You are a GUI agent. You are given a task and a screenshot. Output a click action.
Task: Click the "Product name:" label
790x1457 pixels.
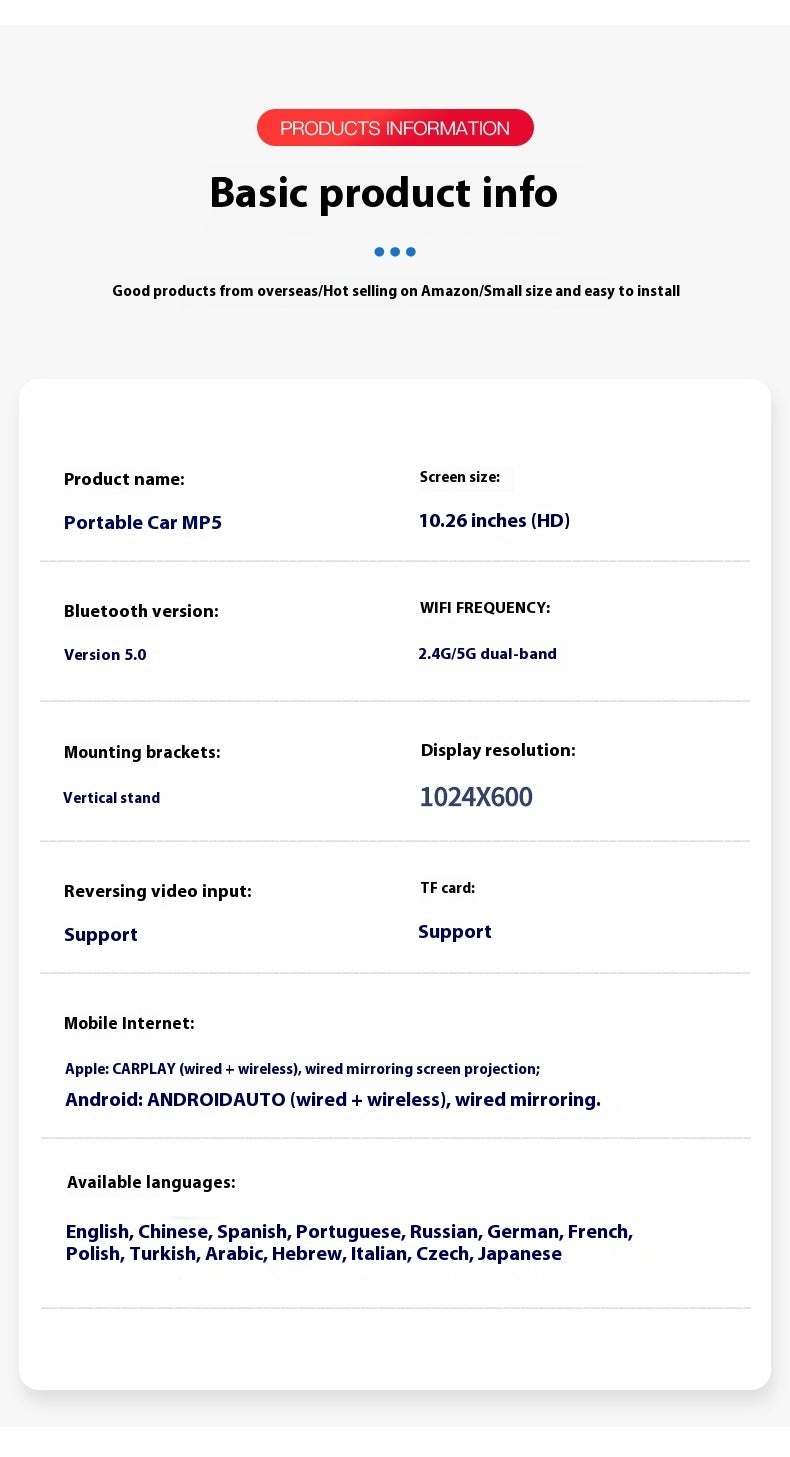(x=124, y=479)
